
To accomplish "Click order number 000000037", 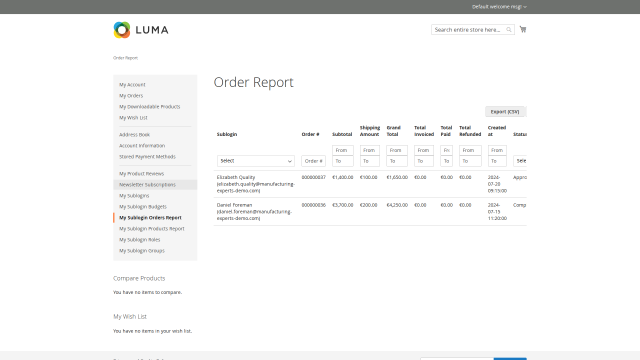I will (x=313, y=178).
